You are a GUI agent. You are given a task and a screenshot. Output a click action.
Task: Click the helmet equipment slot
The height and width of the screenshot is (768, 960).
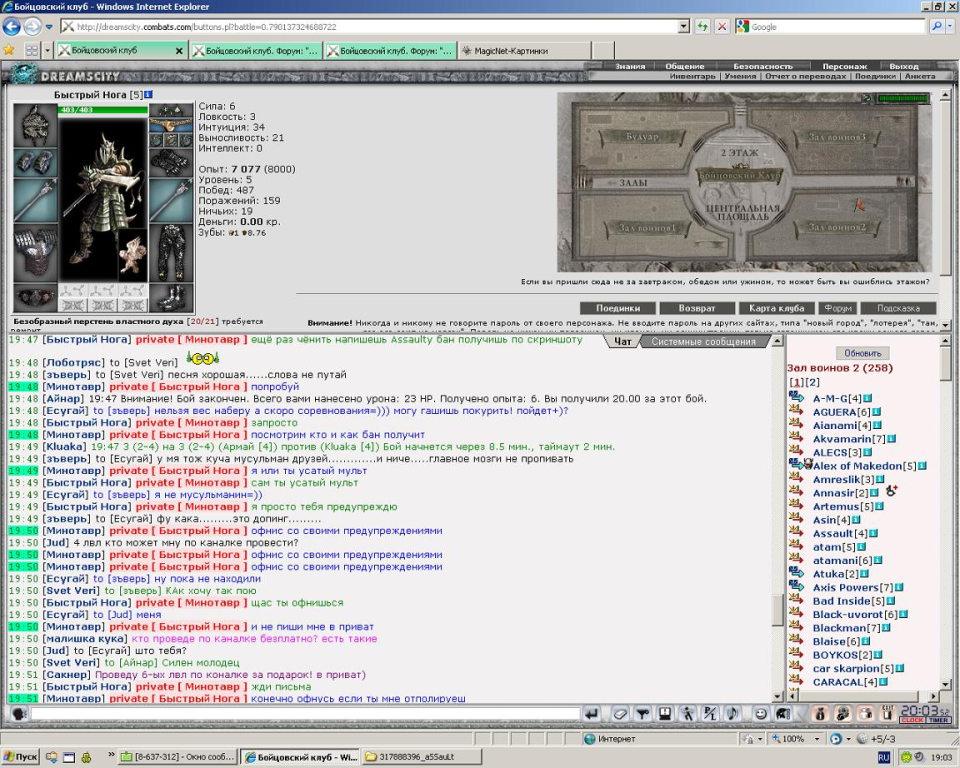tap(36, 125)
